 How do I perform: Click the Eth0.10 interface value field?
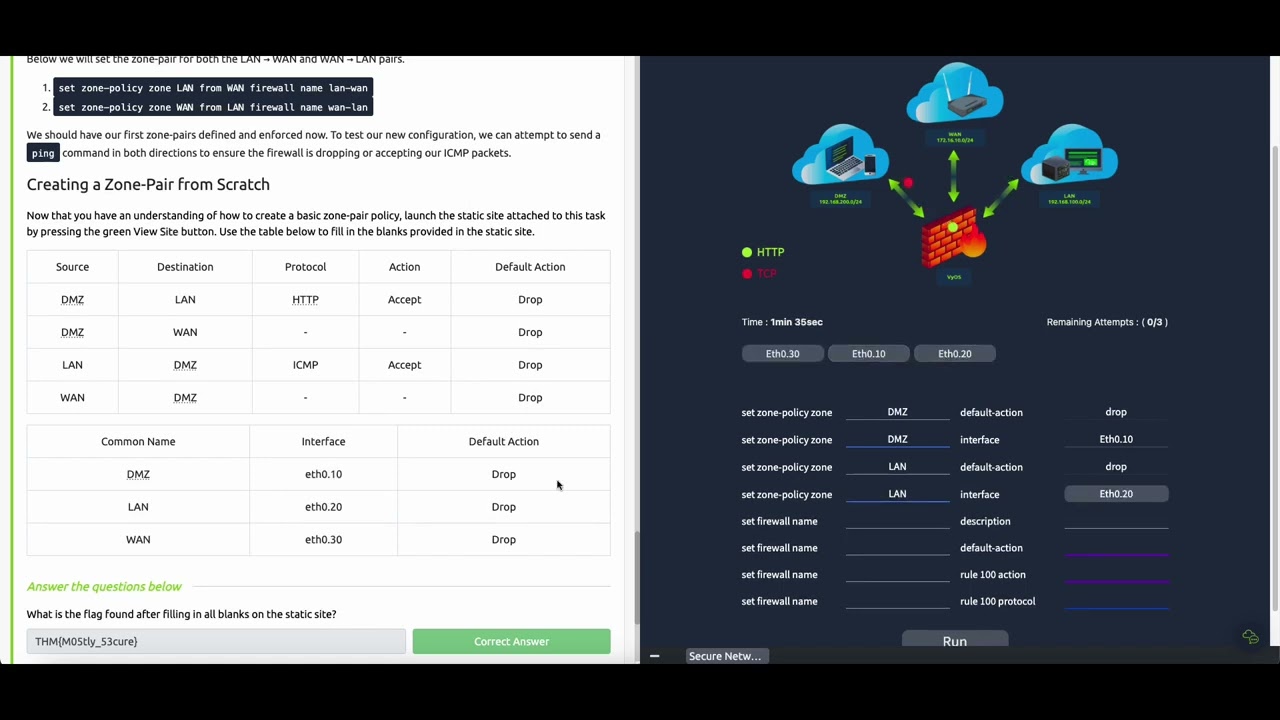pos(1116,439)
